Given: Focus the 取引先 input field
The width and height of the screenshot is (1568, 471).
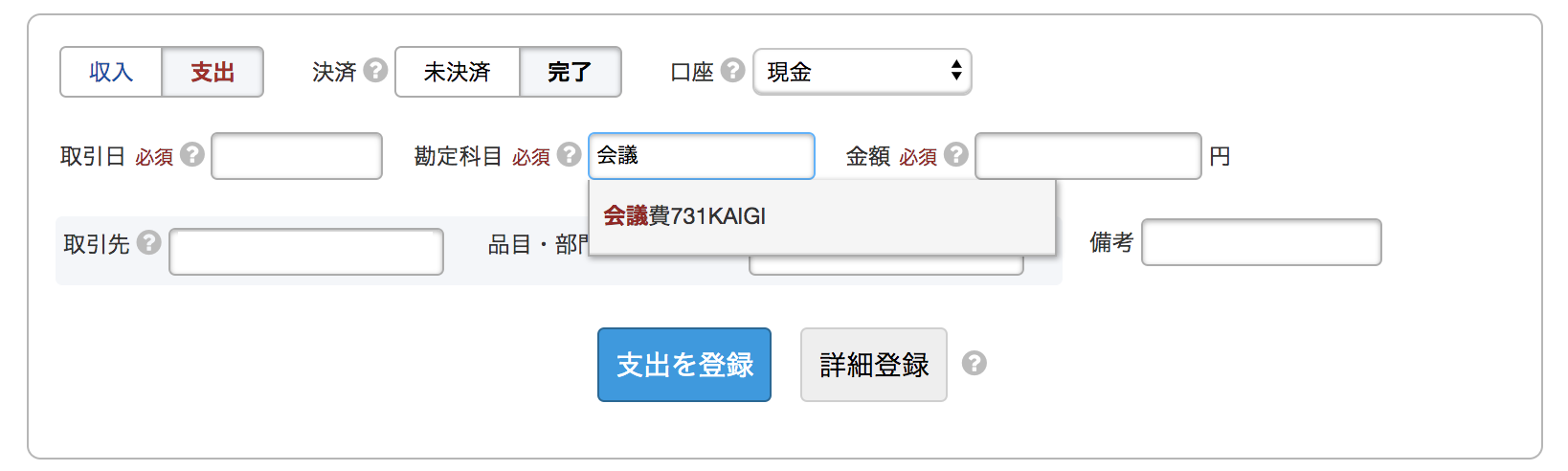Looking at the screenshot, I should (306, 252).
